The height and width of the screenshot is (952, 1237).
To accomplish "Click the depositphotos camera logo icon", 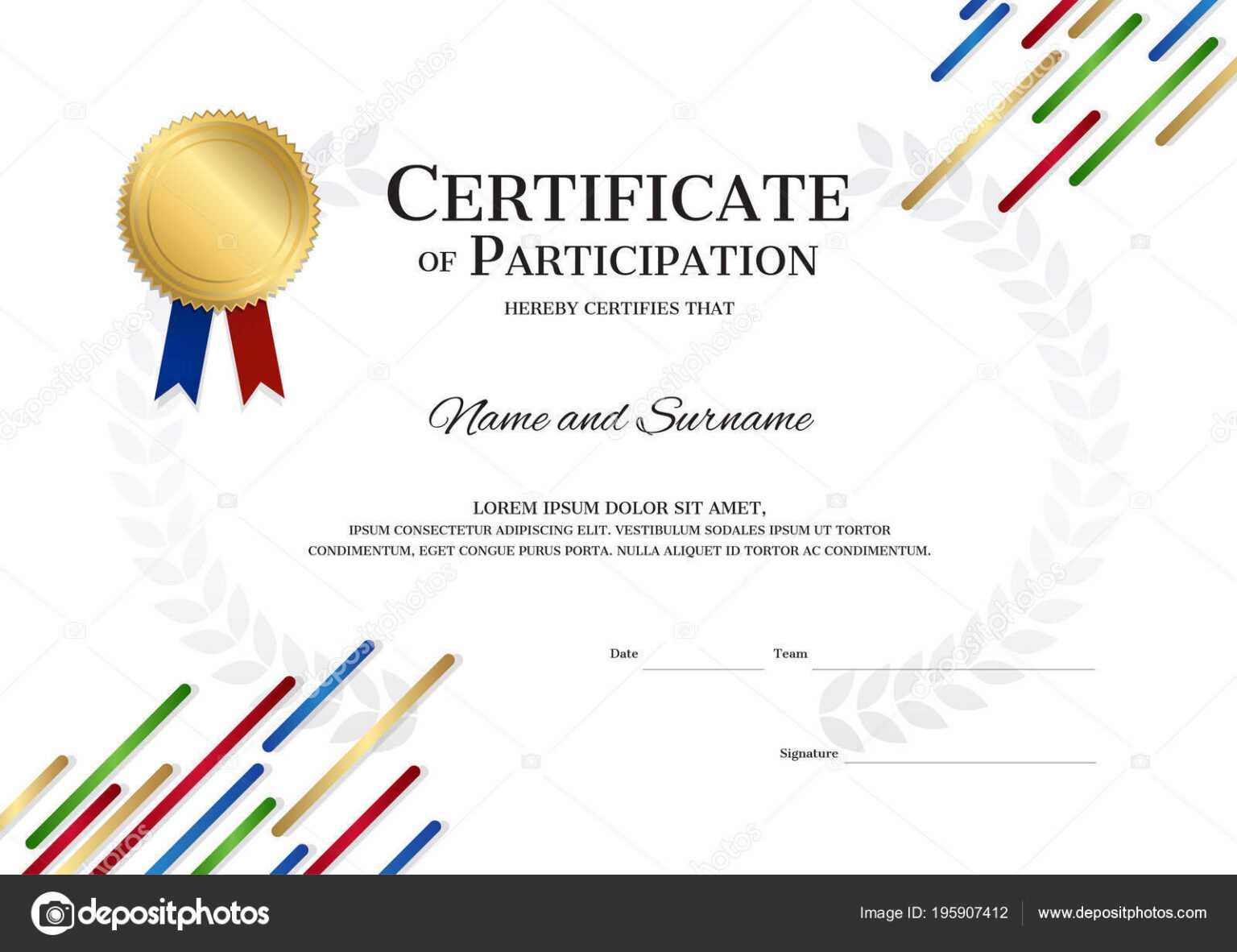I will [x=53, y=913].
